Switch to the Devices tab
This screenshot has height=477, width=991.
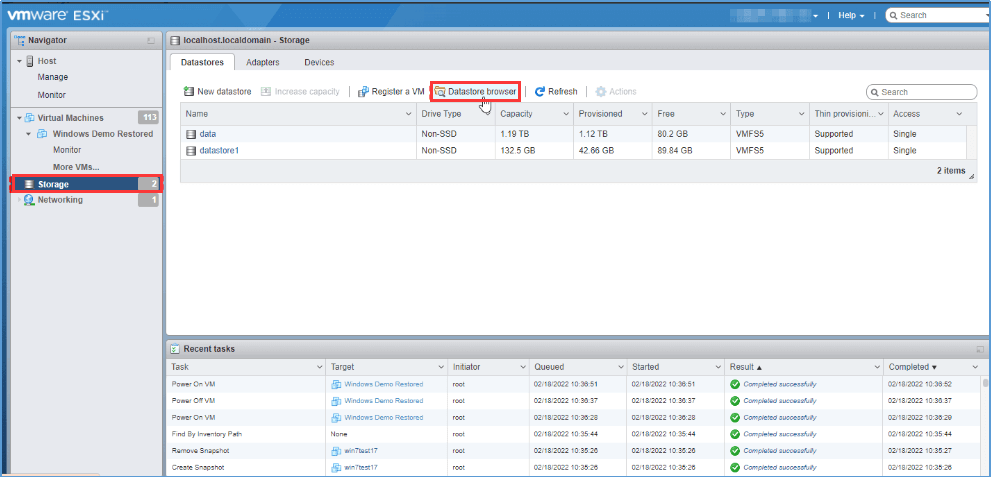319,62
